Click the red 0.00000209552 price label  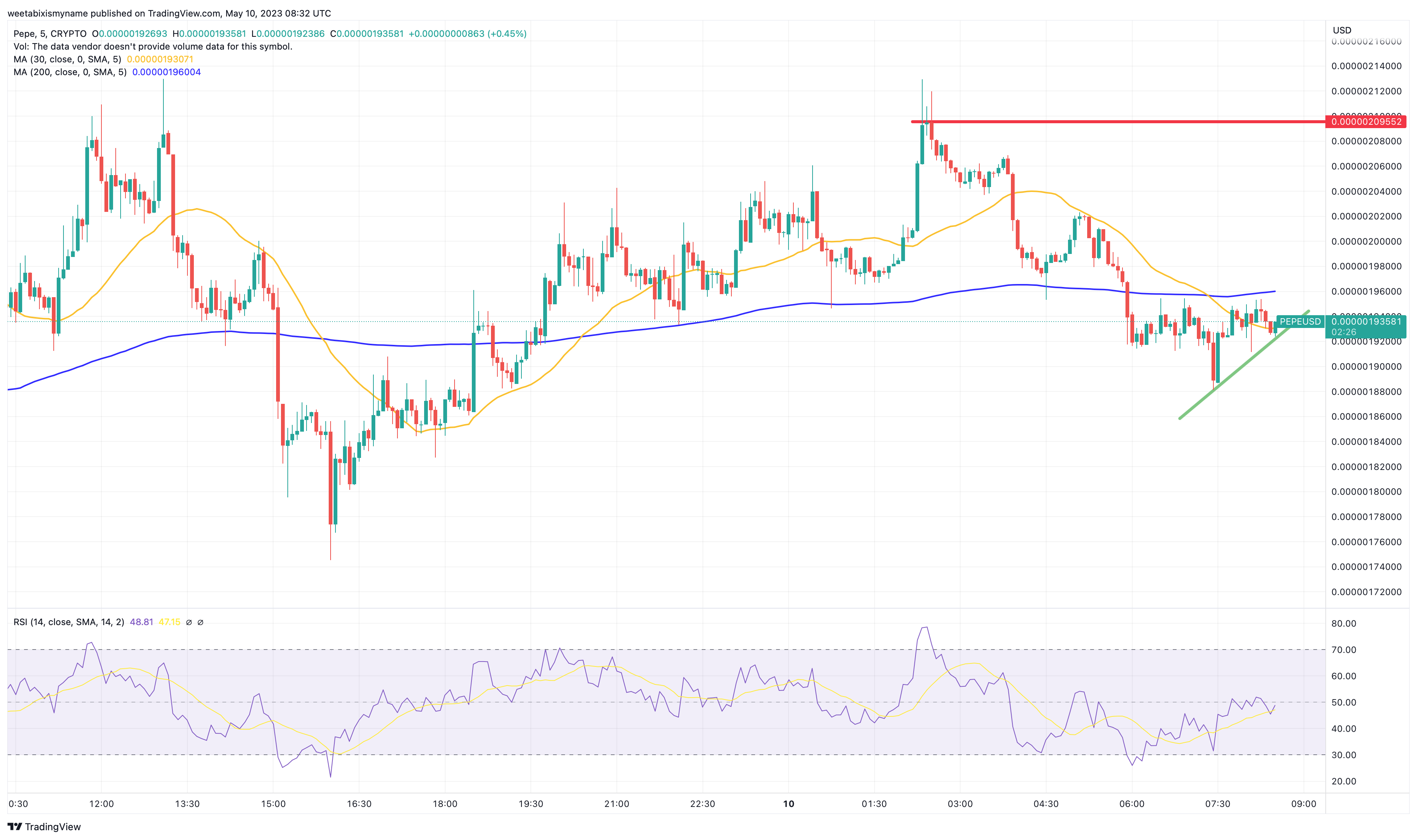pos(1367,122)
